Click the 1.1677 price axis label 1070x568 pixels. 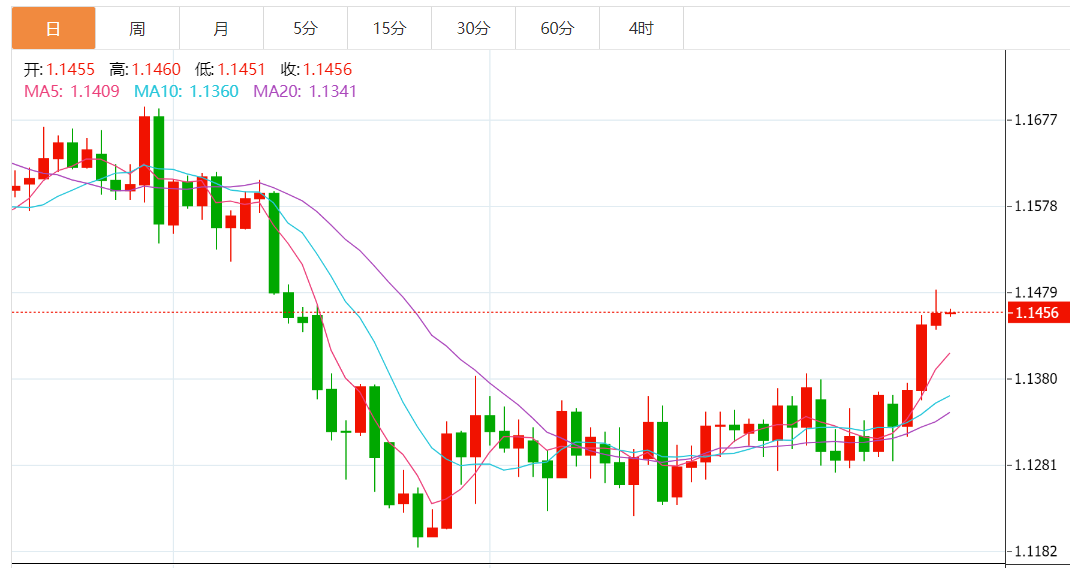[1035, 120]
